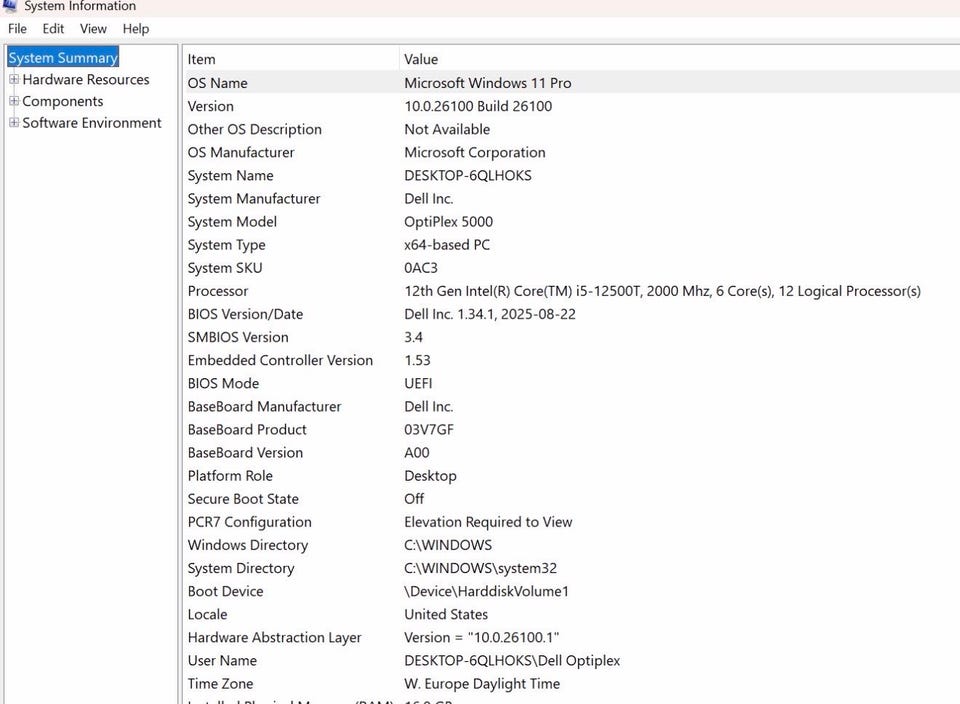Select the Hardware Resources tree label
This screenshot has height=704, width=960.
point(86,80)
